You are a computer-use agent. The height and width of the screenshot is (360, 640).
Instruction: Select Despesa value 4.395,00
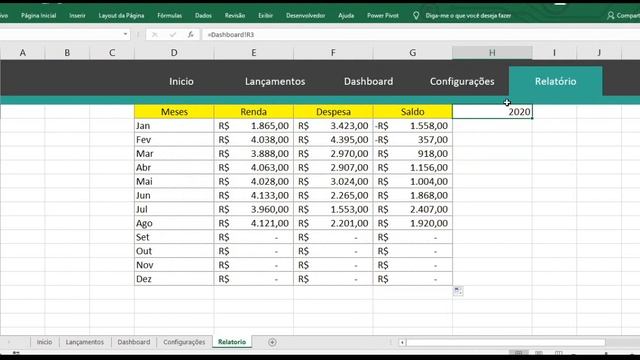[333, 140]
